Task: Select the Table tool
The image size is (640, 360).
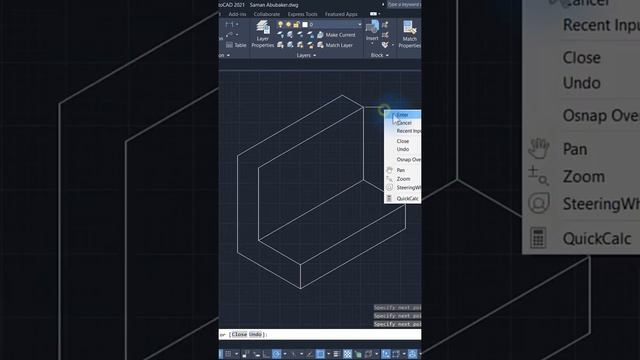Action: (x=236, y=45)
